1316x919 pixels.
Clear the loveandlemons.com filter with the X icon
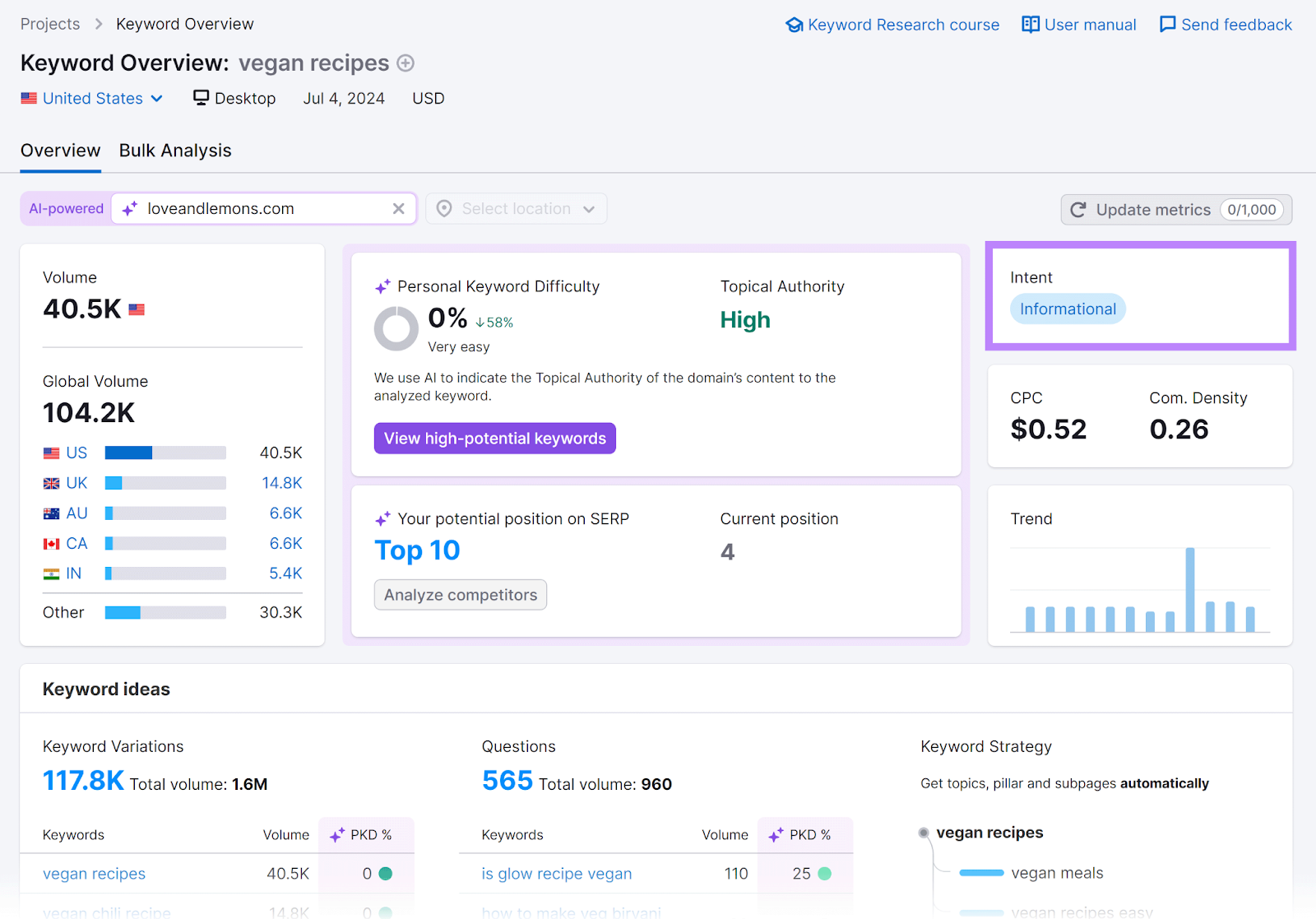point(399,208)
